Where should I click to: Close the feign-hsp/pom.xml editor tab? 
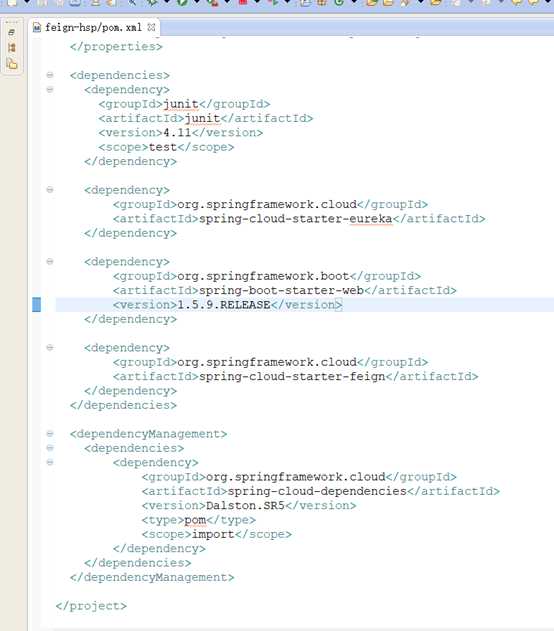(x=151, y=27)
